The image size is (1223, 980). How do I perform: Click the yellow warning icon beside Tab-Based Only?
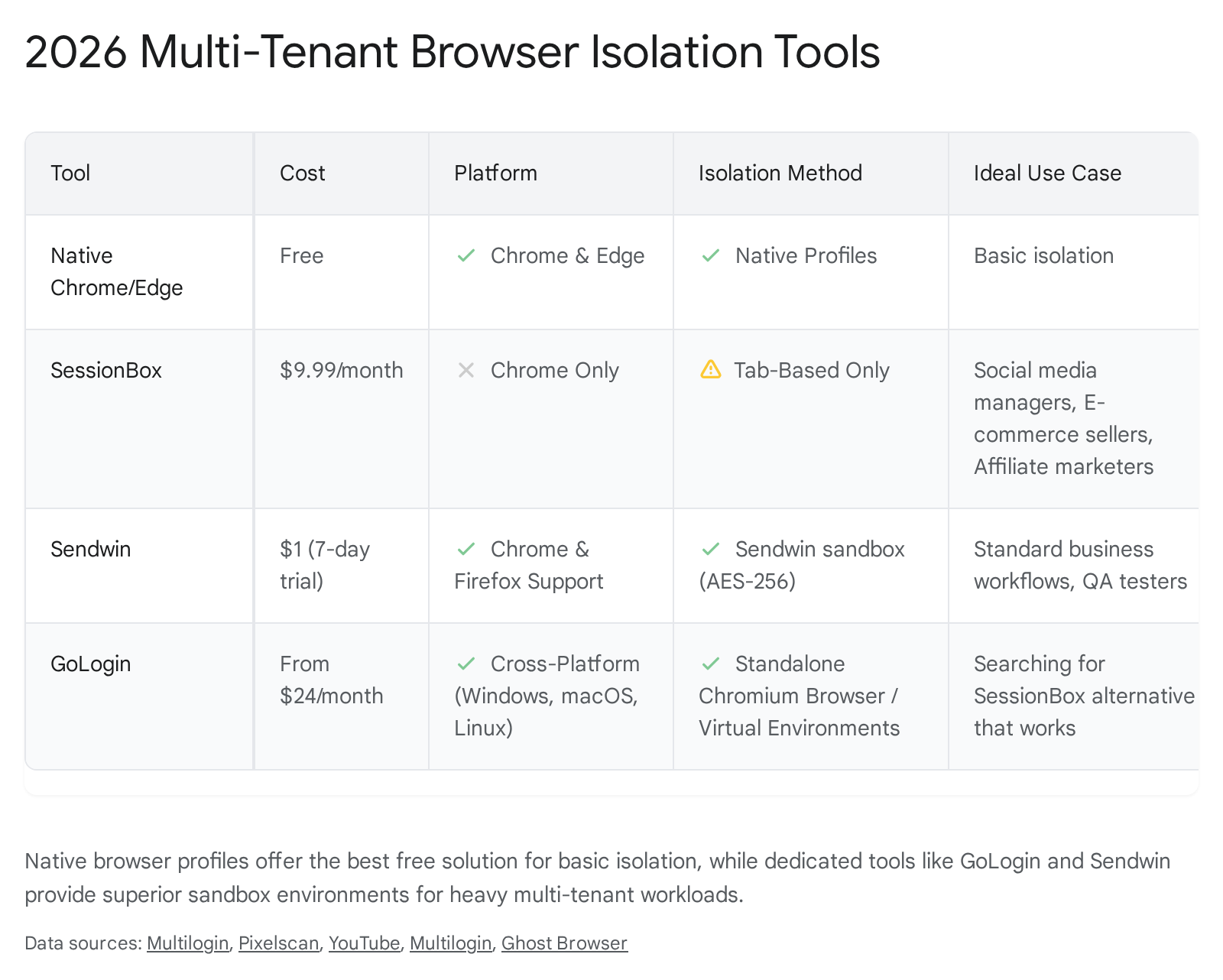coord(711,370)
